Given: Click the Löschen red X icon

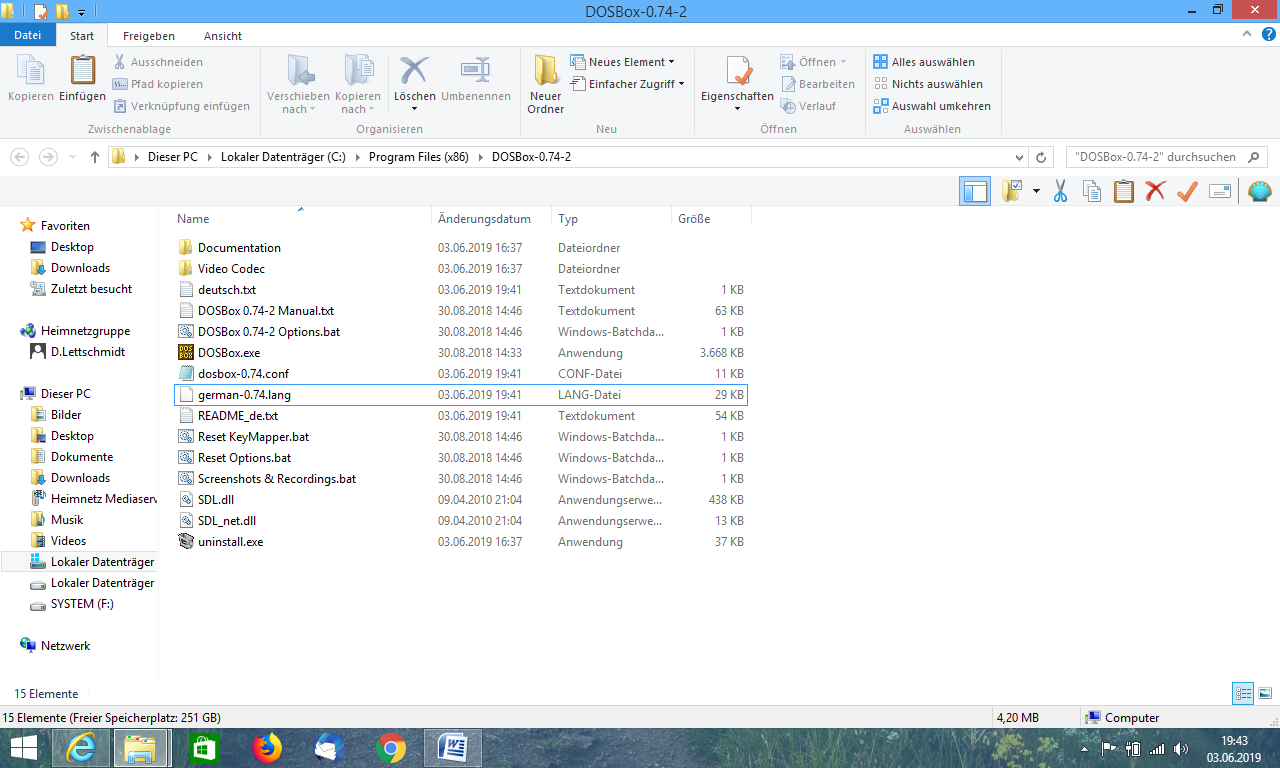Looking at the screenshot, I should tap(414, 70).
